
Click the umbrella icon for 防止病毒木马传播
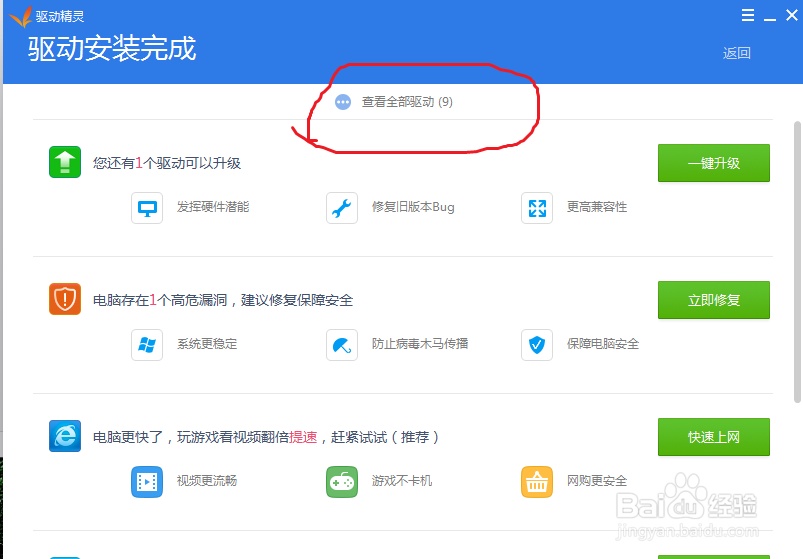click(x=342, y=345)
